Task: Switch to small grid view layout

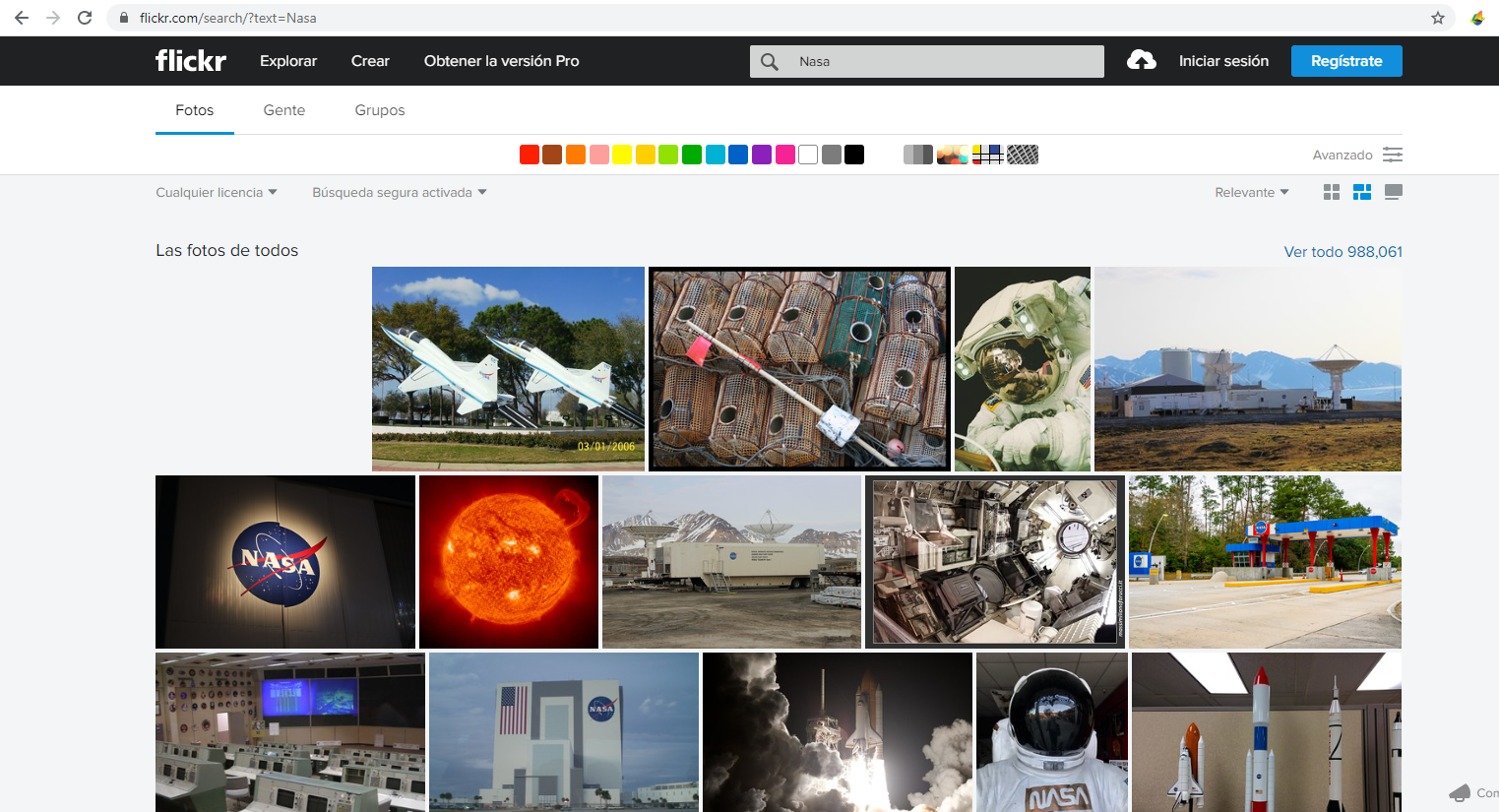Action: coord(1332,192)
